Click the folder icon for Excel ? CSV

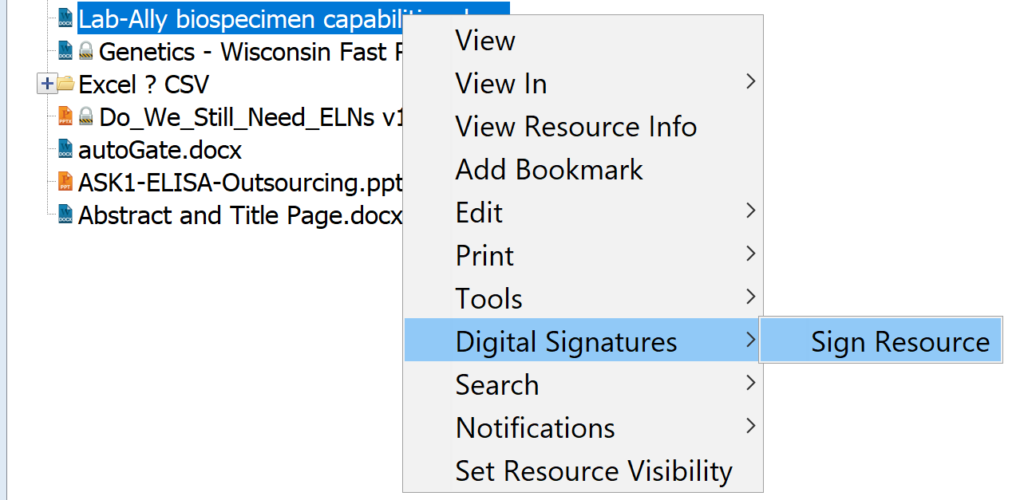pos(66,84)
